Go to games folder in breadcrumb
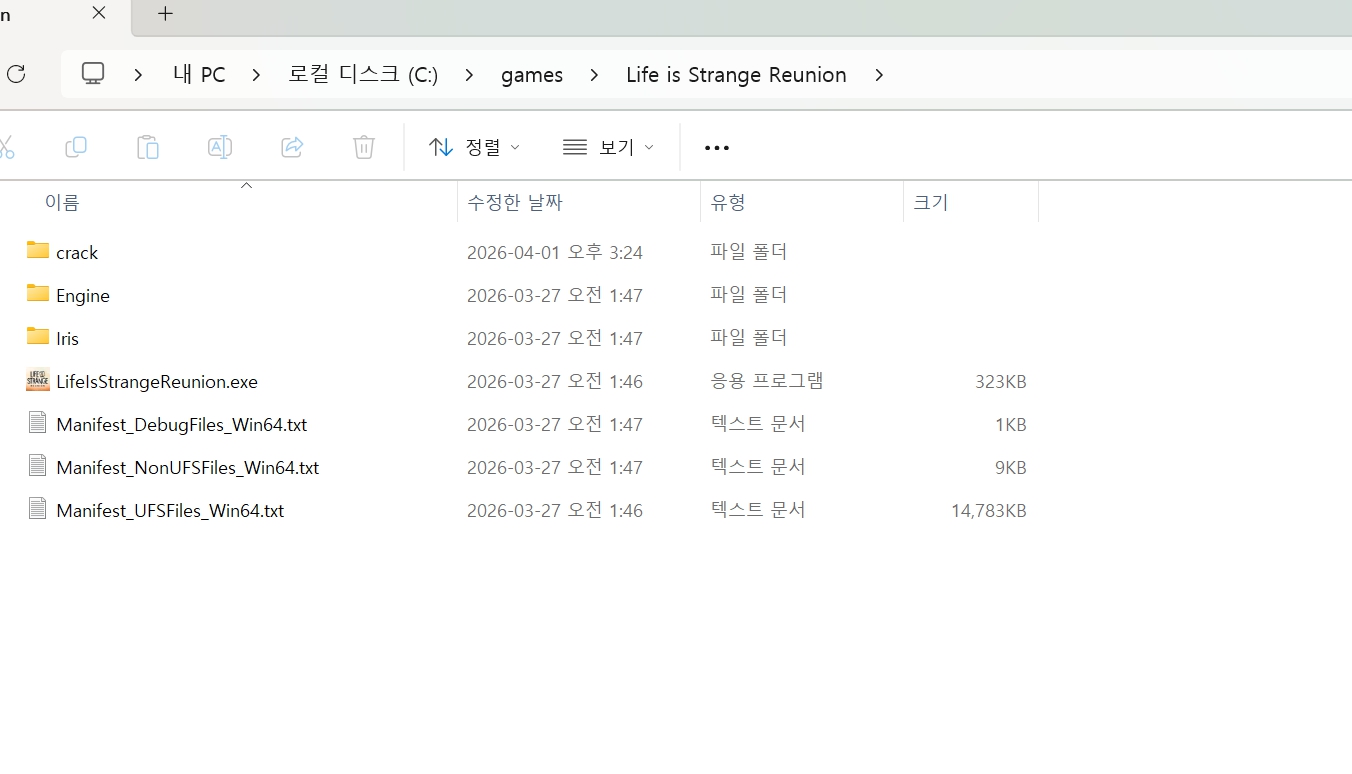 tap(532, 75)
